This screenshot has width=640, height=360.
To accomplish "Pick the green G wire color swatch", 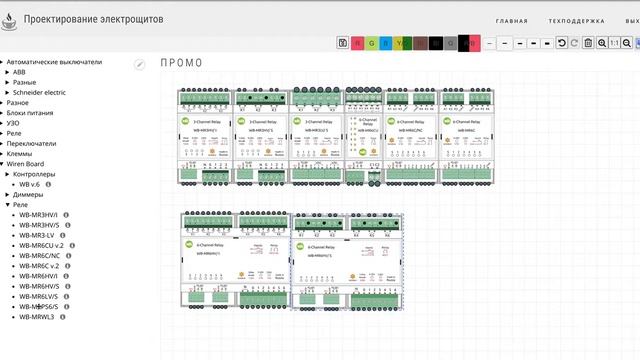I will [x=371, y=43].
